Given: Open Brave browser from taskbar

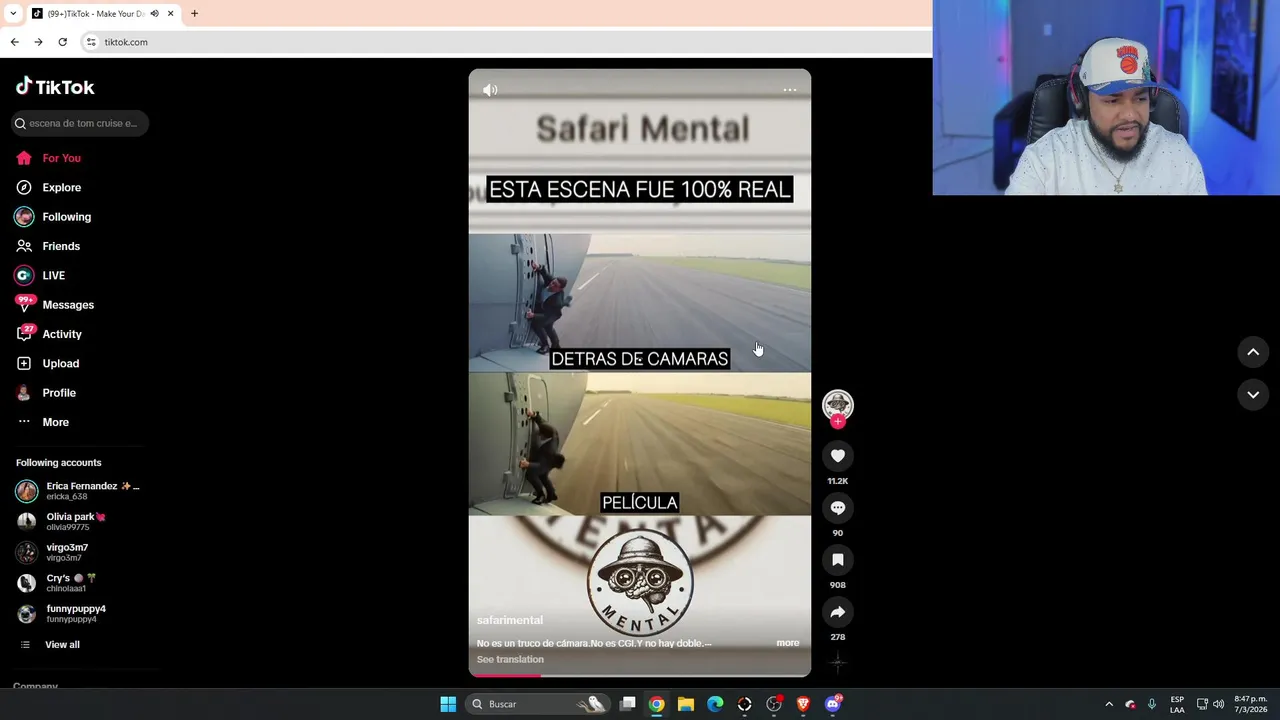Looking at the screenshot, I should tap(803, 704).
